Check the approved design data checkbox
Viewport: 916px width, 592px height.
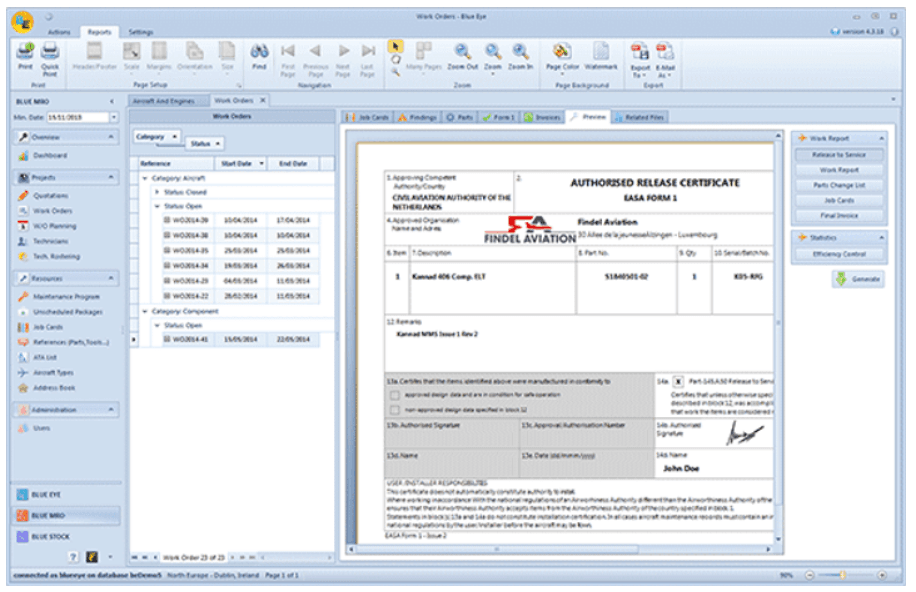click(395, 395)
